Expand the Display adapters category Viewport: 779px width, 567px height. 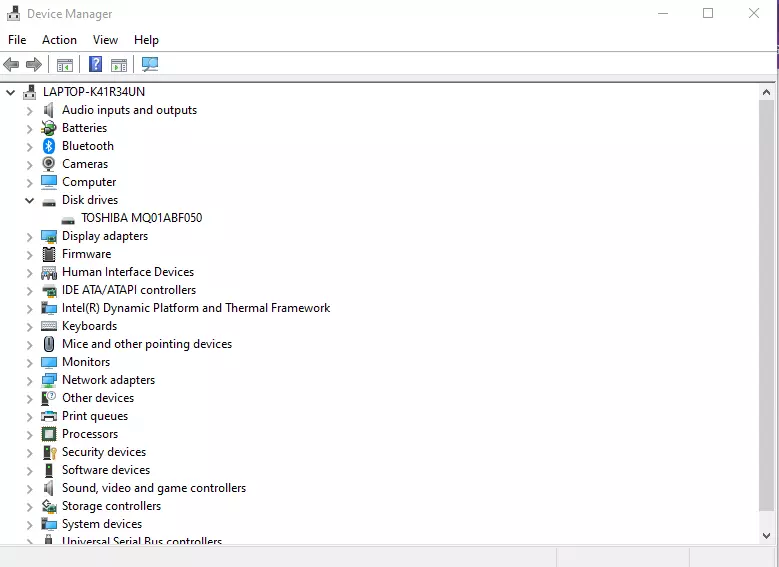point(29,236)
